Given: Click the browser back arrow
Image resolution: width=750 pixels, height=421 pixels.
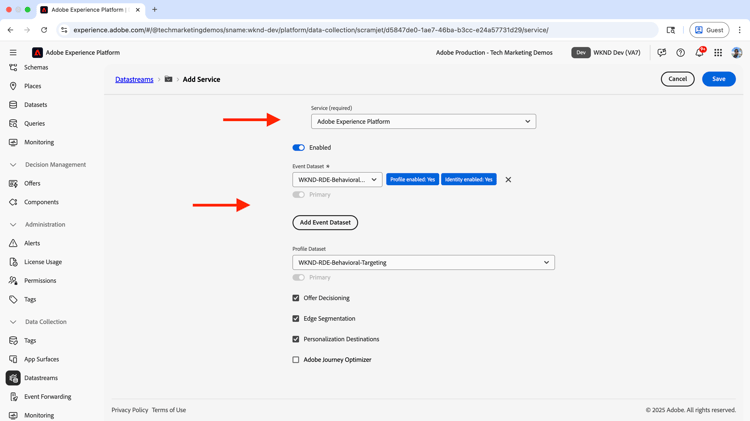Looking at the screenshot, I should pyautogui.click(x=11, y=30).
